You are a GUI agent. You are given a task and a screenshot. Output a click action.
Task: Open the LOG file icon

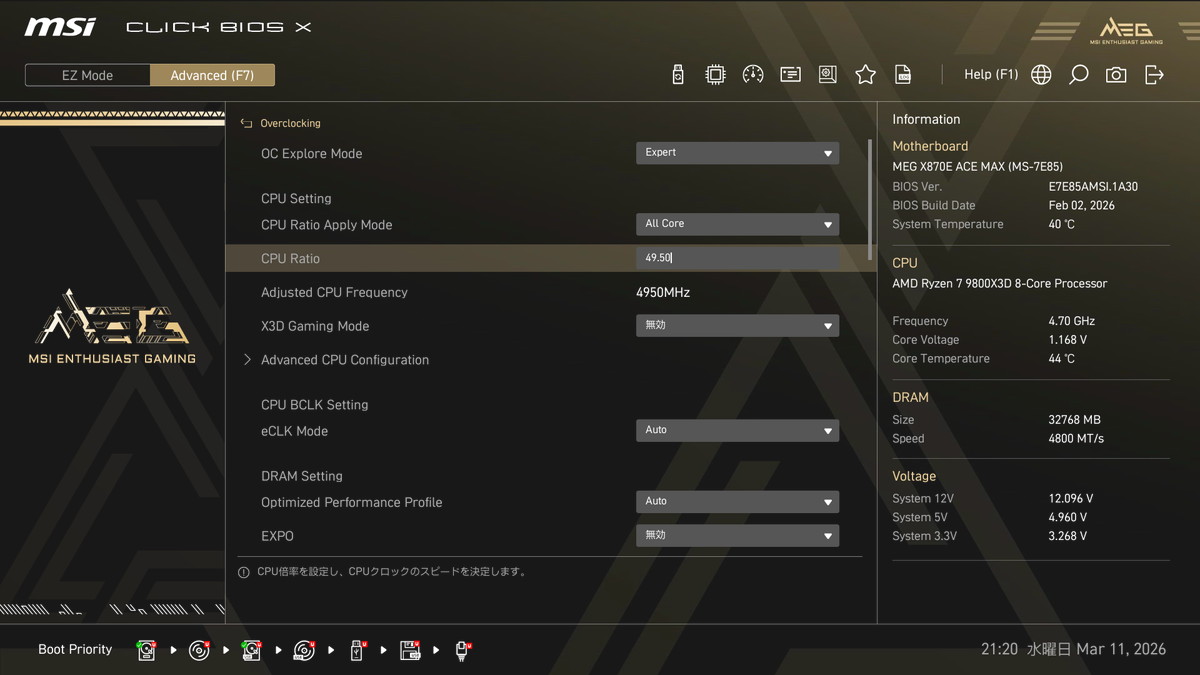[x=903, y=75]
